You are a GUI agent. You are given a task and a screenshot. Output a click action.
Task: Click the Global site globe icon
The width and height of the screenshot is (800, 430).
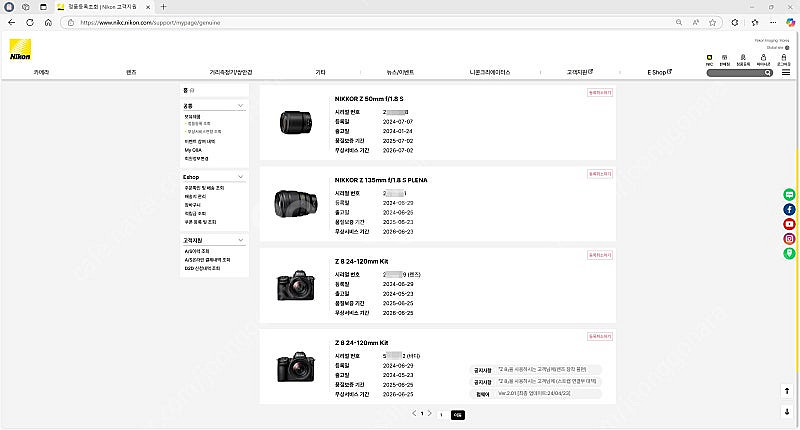click(787, 47)
